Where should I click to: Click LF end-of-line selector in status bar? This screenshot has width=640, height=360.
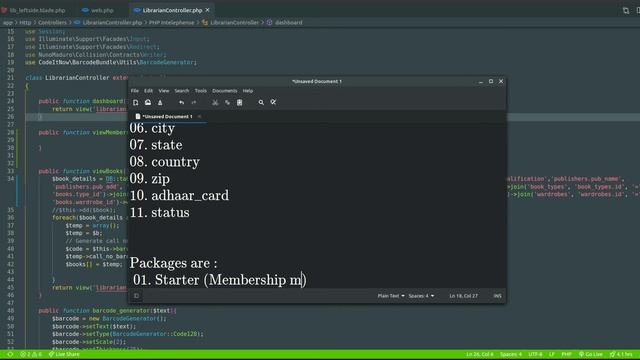coord(551,354)
